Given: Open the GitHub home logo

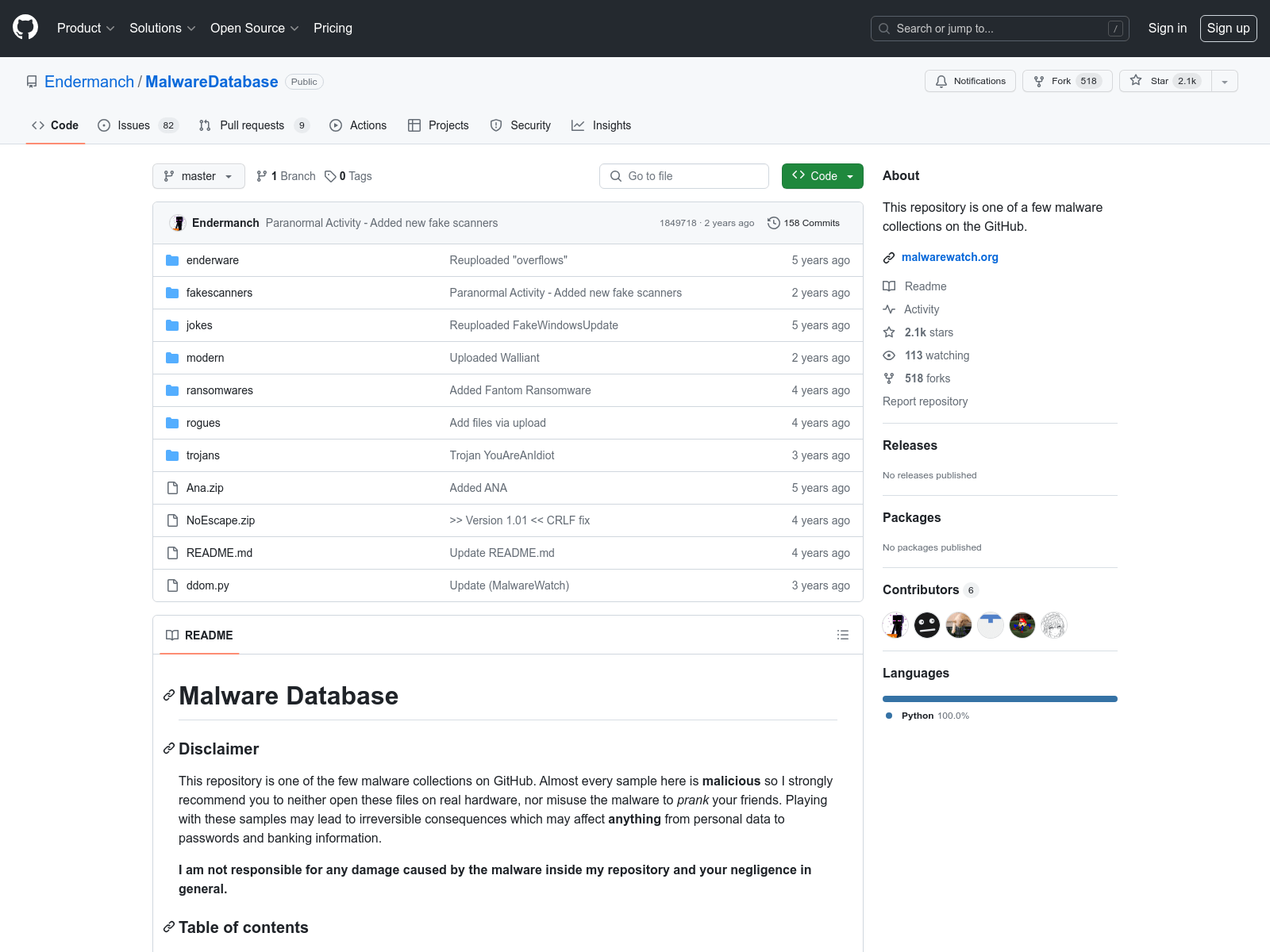Looking at the screenshot, I should pyautogui.click(x=25, y=28).
